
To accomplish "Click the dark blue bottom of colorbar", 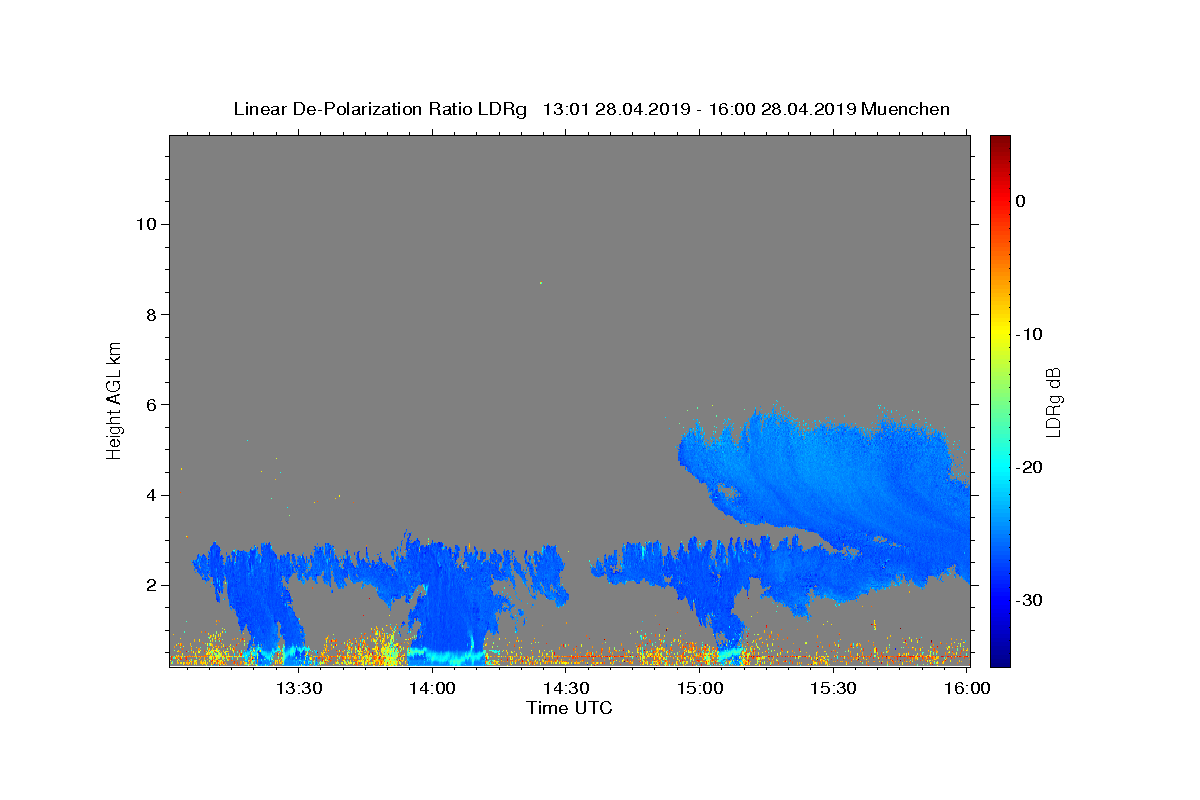I will [1000, 656].
